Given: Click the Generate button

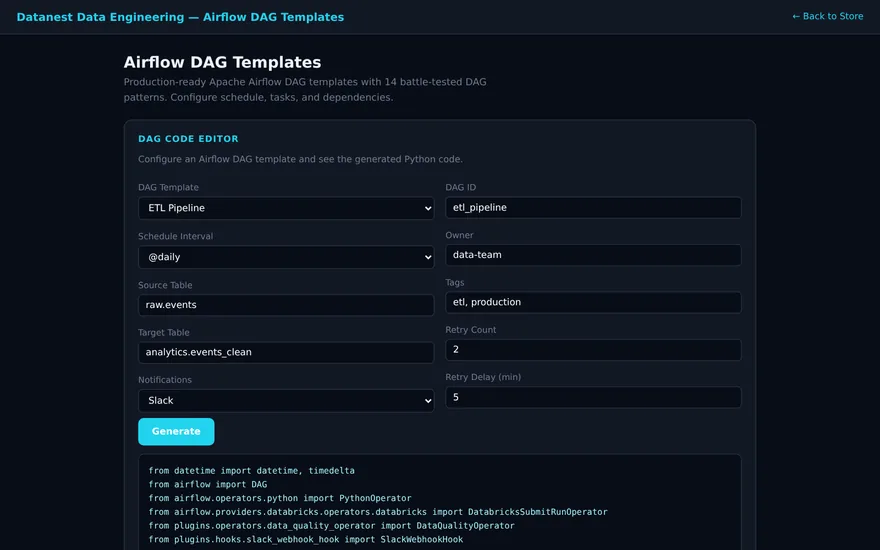Looking at the screenshot, I should [x=176, y=432].
